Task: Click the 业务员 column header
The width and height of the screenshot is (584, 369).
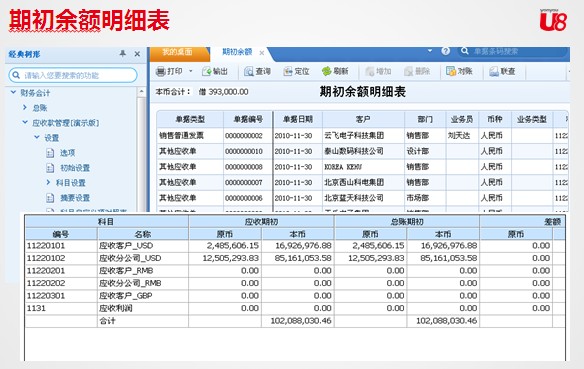Action: (462, 120)
